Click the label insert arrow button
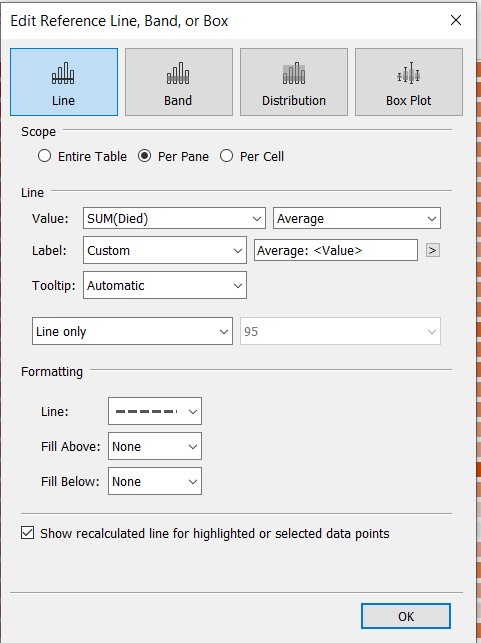This screenshot has width=481, height=643. point(433,250)
